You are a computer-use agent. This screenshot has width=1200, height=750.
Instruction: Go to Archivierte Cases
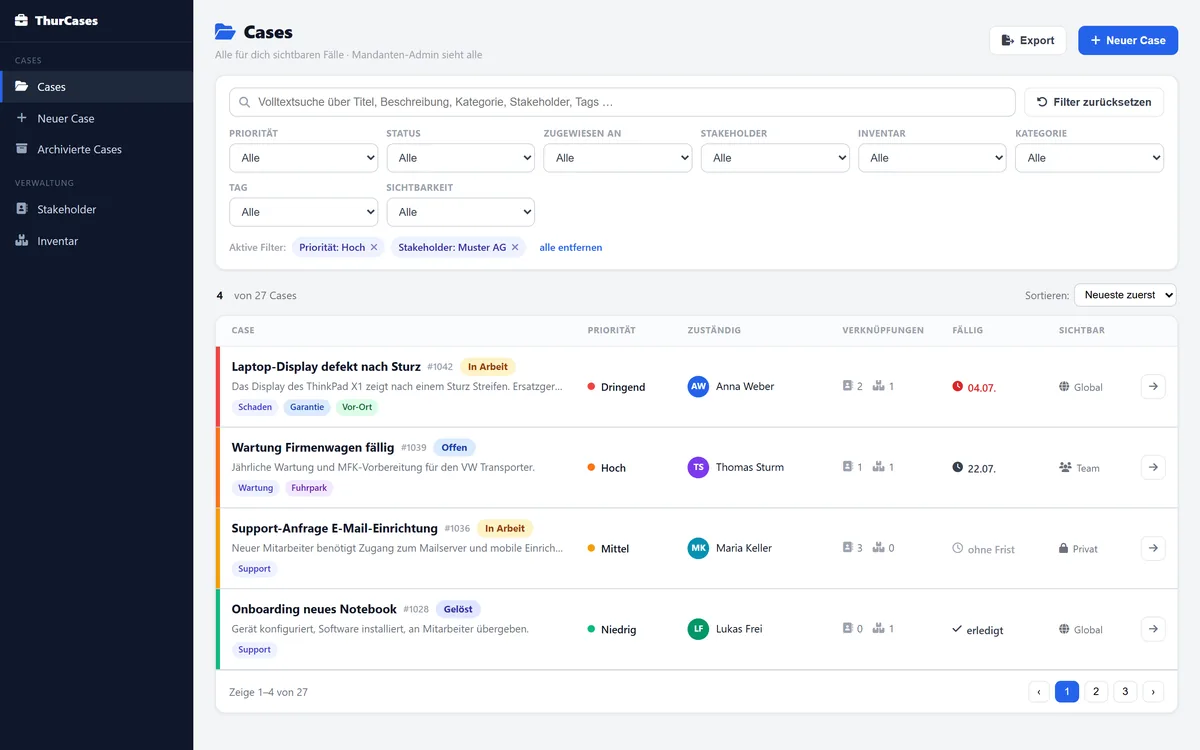pyautogui.click(x=96, y=149)
